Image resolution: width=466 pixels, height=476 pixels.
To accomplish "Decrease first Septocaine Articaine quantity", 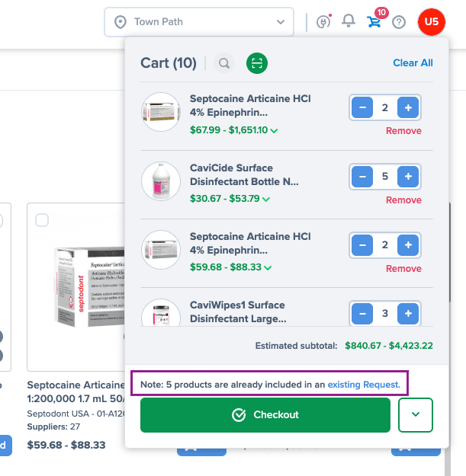I will (x=362, y=107).
